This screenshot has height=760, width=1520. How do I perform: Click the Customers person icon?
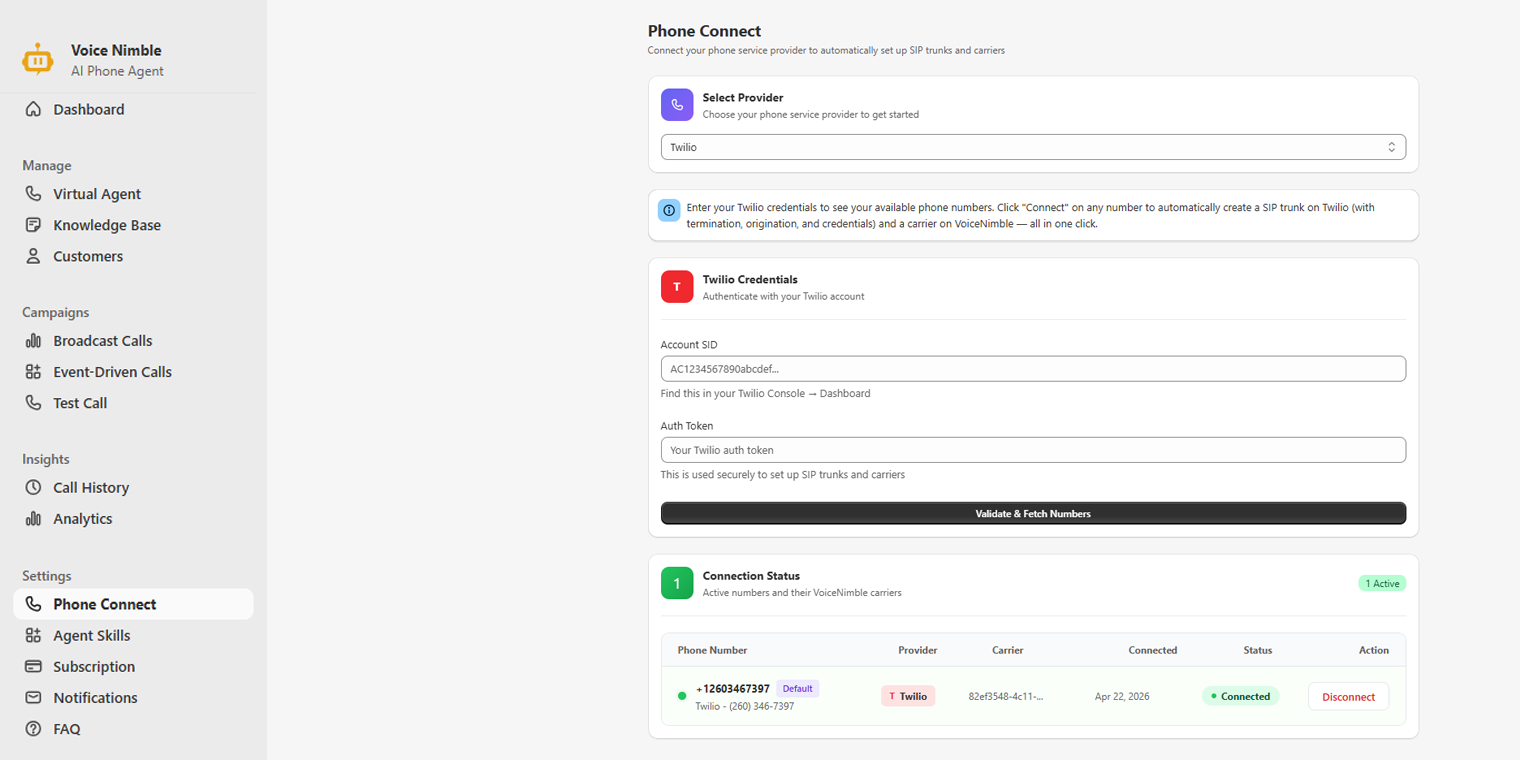coord(33,256)
